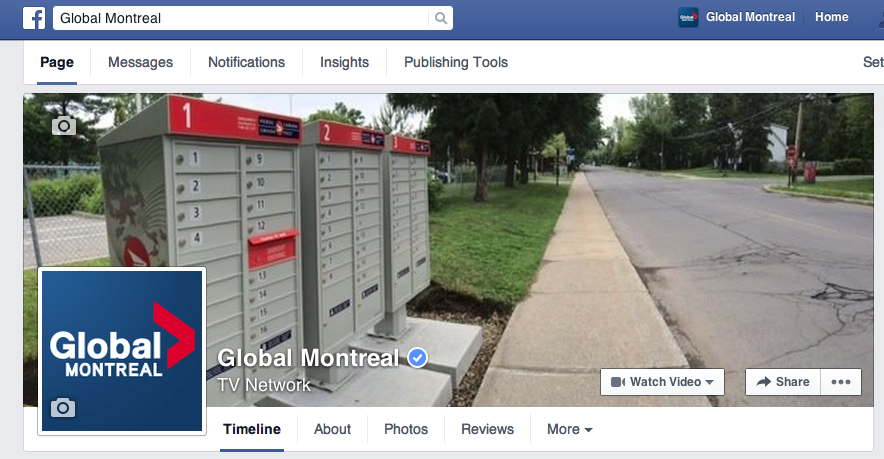Focus the Global Montreal search field
This screenshot has height=459, width=884.
point(241,18)
